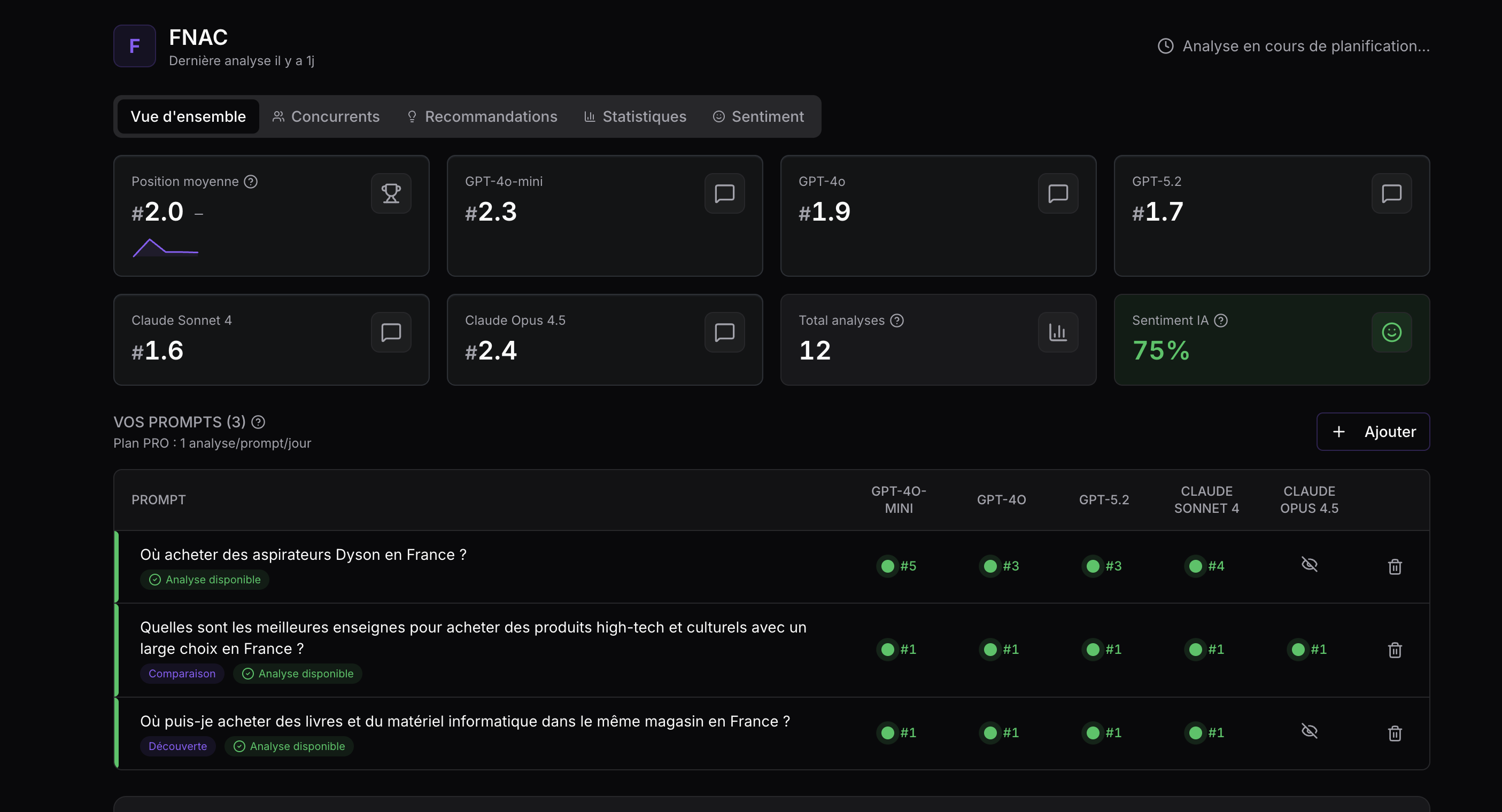Open the #5 GPT-4o-mini rank for Dyson prompt
Screen dimensions: 1502x812
pos(898,566)
